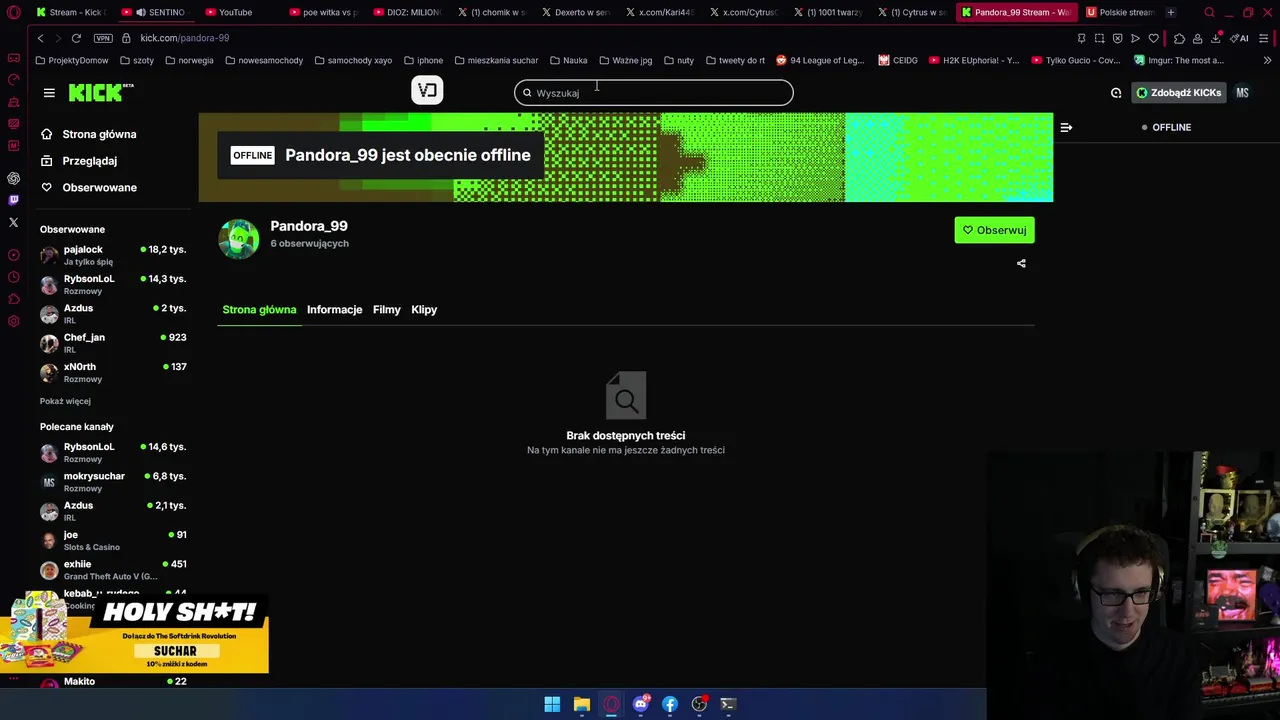Open norwegia bookmark folder
The height and width of the screenshot is (720, 1280).
(x=189, y=60)
